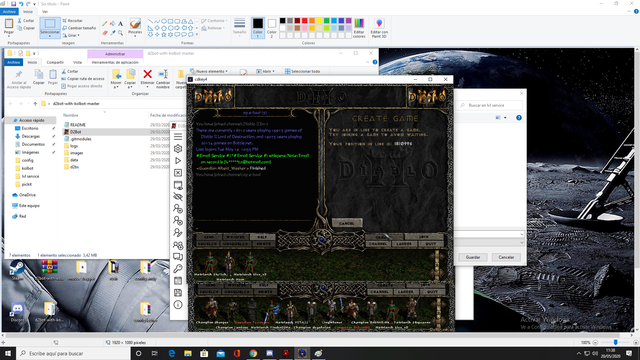Pick the yellow color swatch in palette

tap(319, 21)
